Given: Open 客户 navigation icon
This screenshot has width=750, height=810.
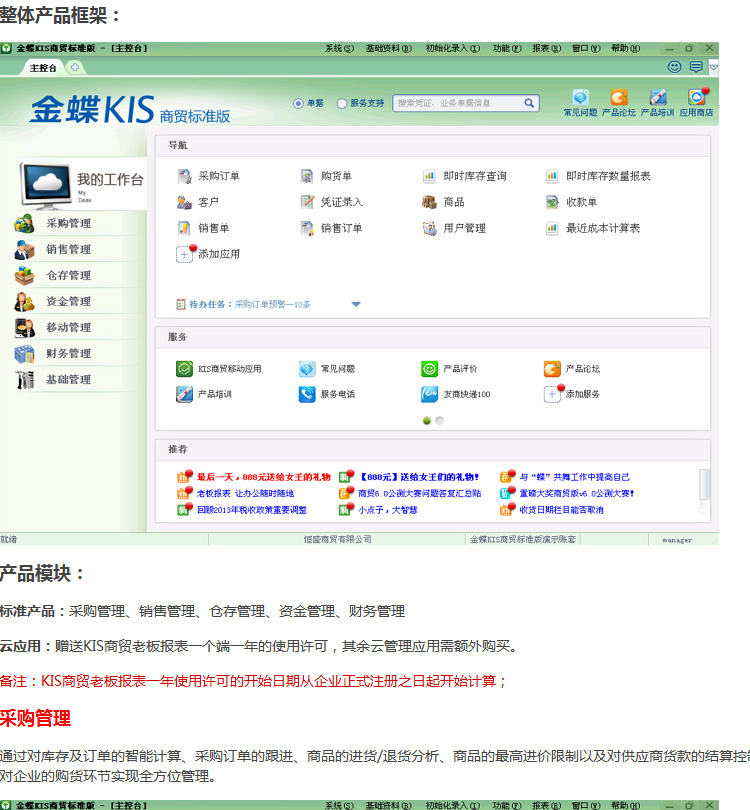Looking at the screenshot, I should [184, 202].
